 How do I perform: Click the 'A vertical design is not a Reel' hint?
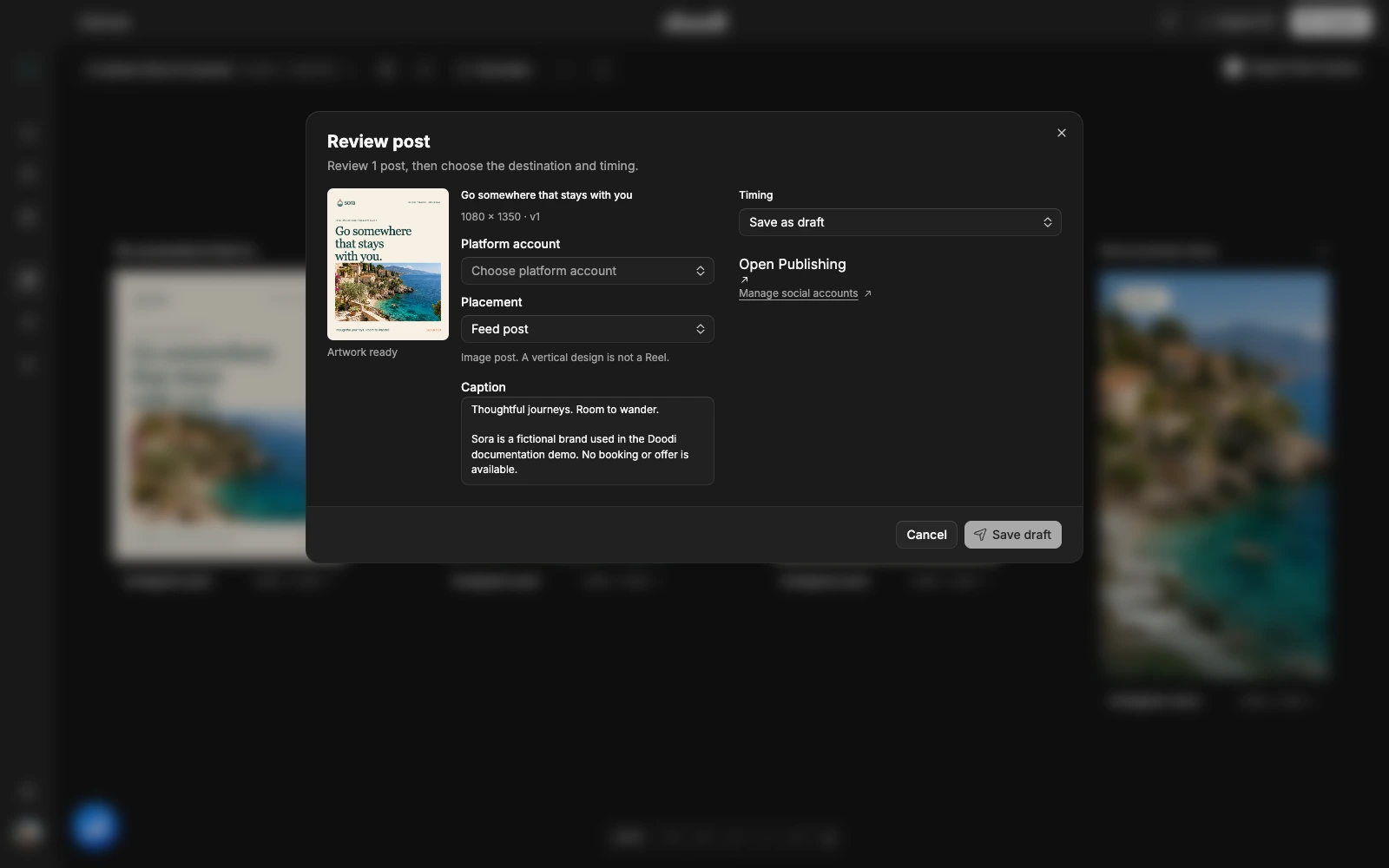click(x=595, y=358)
